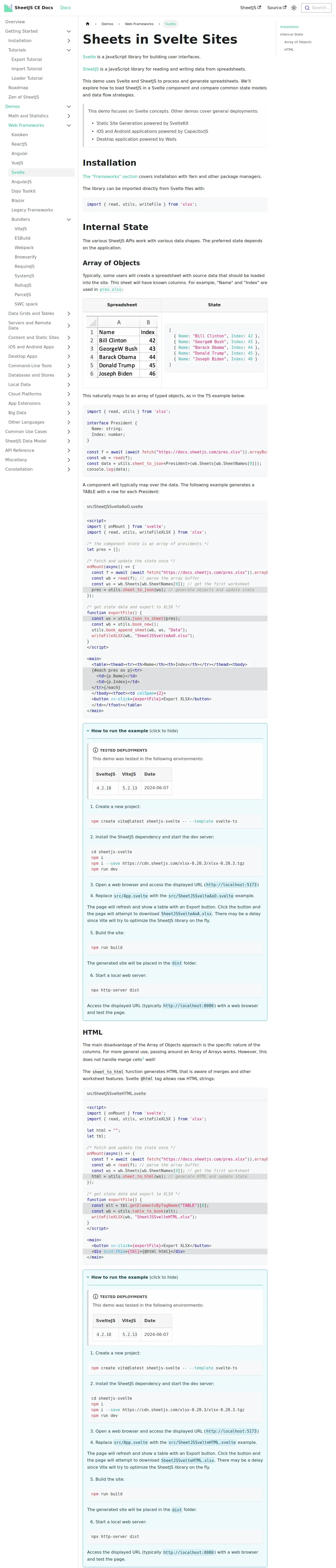This screenshot has height=1568, width=336.
Task: Expand the iOS and Android Apps chevron
Action: point(68,347)
